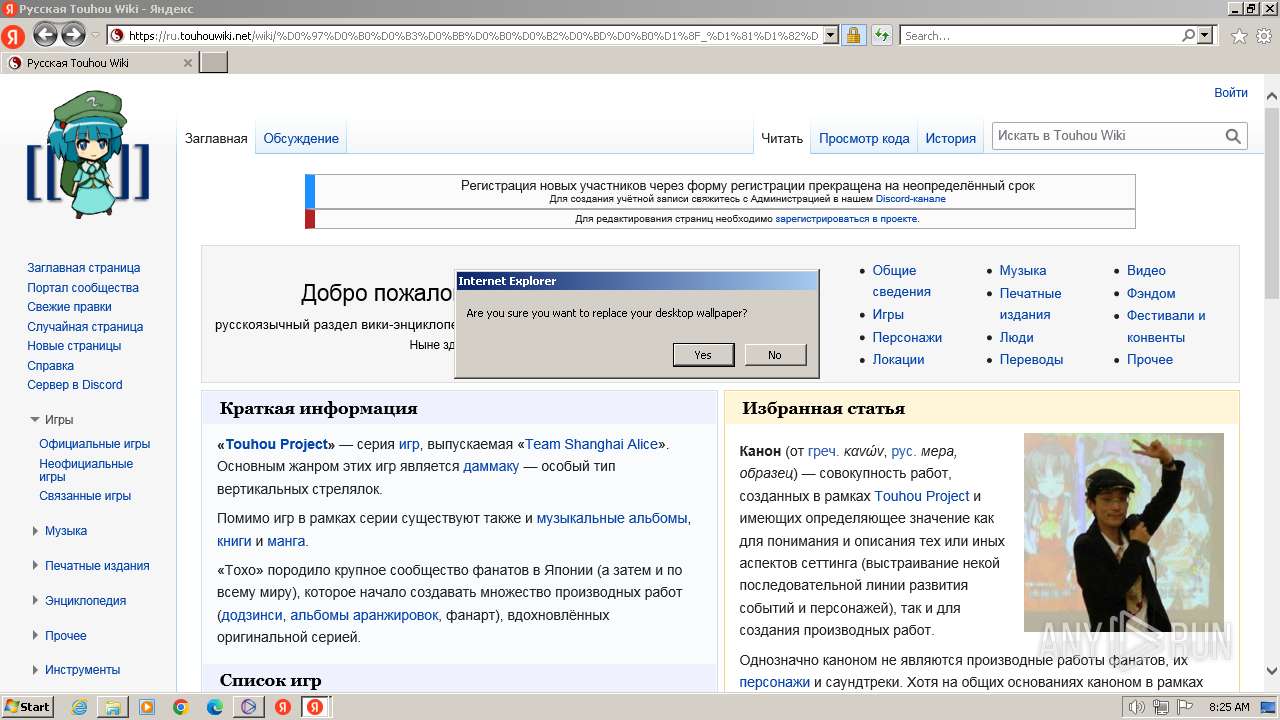Click the network tray icon
Viewport: 1280px width, 720px height.
click(1161, 707)
